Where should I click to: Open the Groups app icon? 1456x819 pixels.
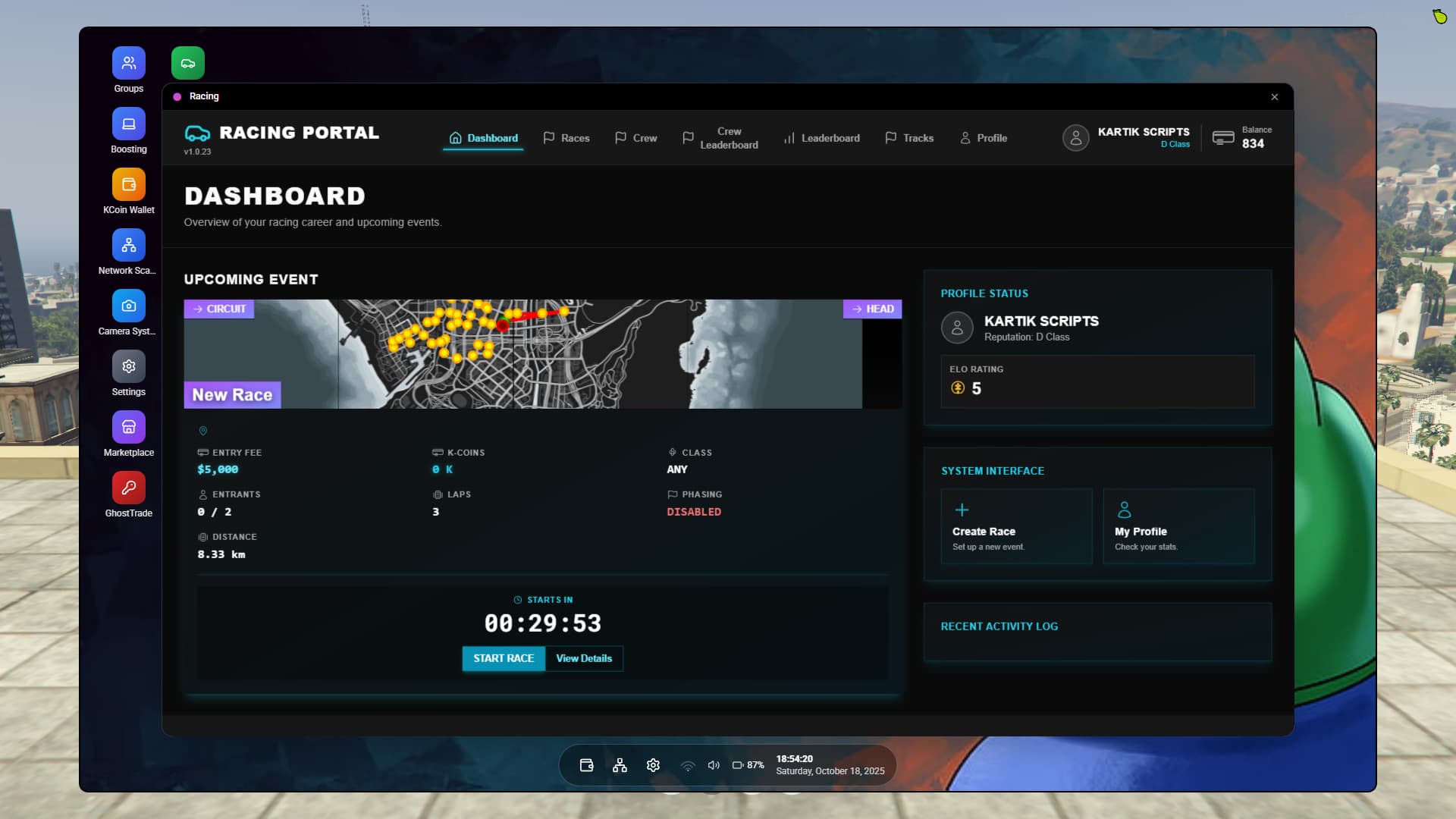[x=129, y=63]
